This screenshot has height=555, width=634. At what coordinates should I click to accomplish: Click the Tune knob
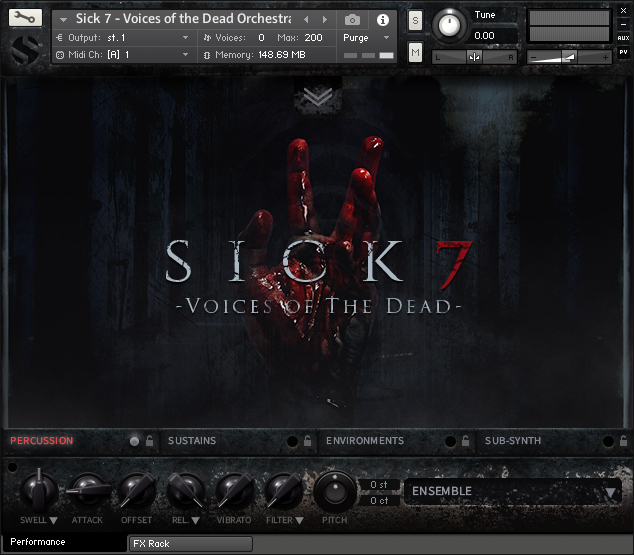click(449, 25)
